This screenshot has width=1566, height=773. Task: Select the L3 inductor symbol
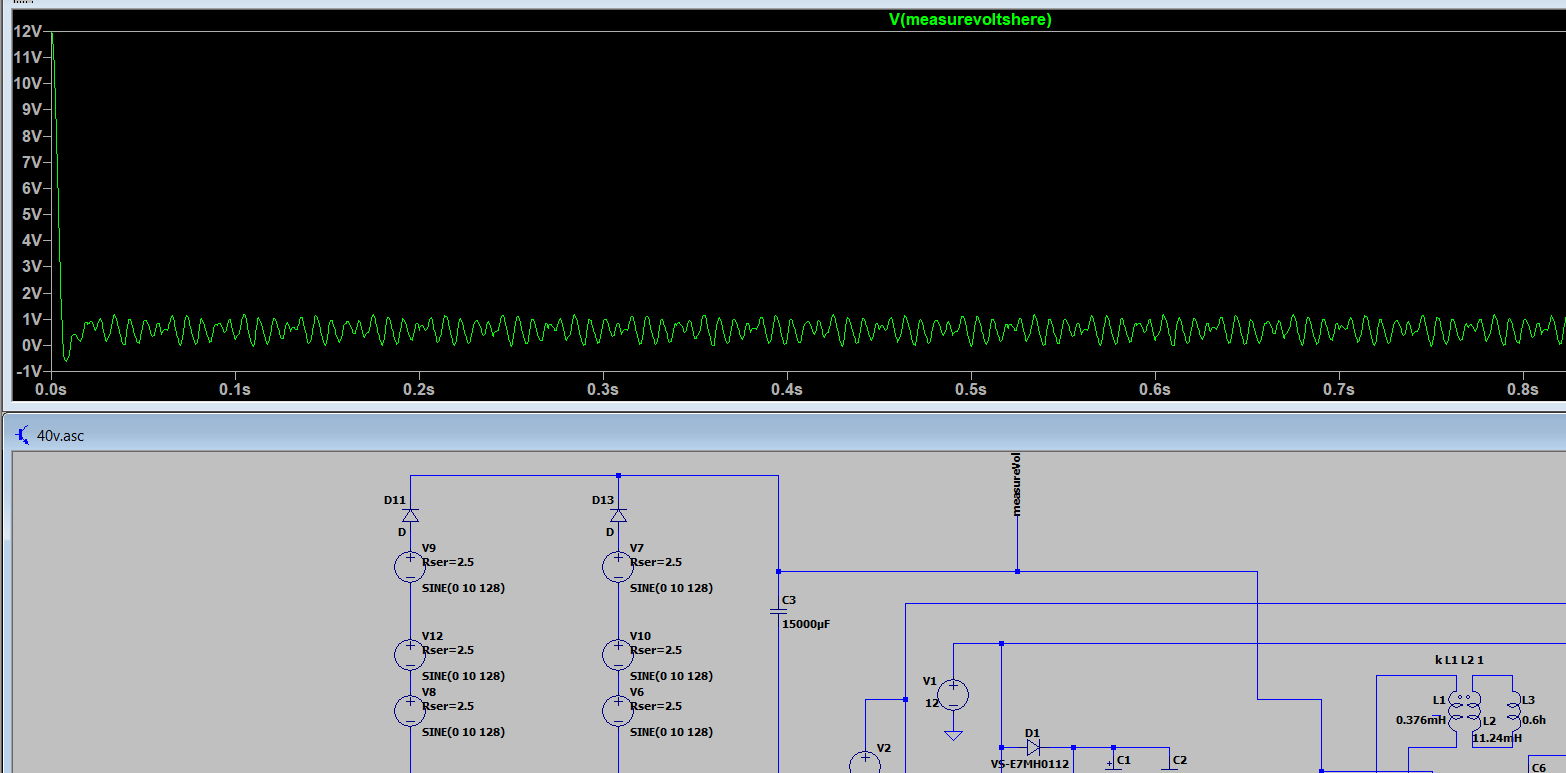point(1513,710)
